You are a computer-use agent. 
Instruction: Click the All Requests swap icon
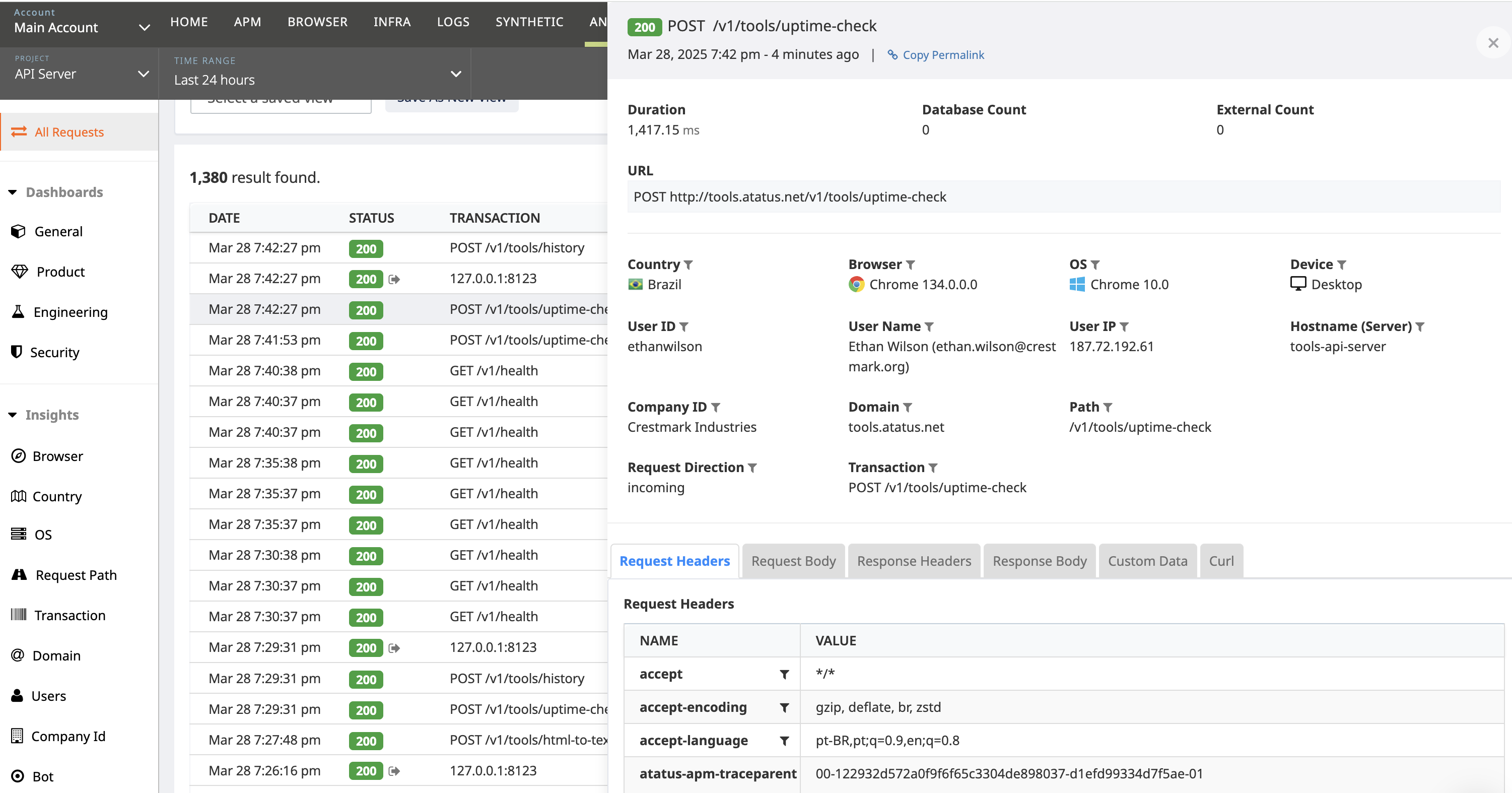[x=19, y=132]
